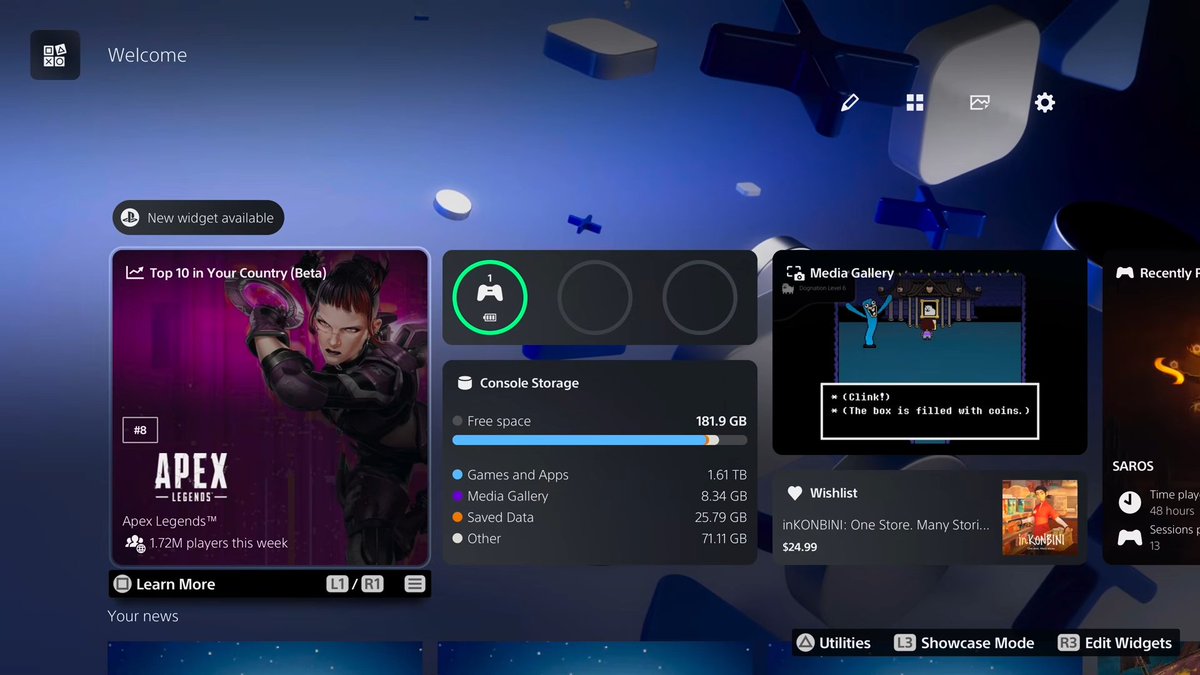Click the pencil edit icon
The image size is (1200, 675).
[850, 103]
